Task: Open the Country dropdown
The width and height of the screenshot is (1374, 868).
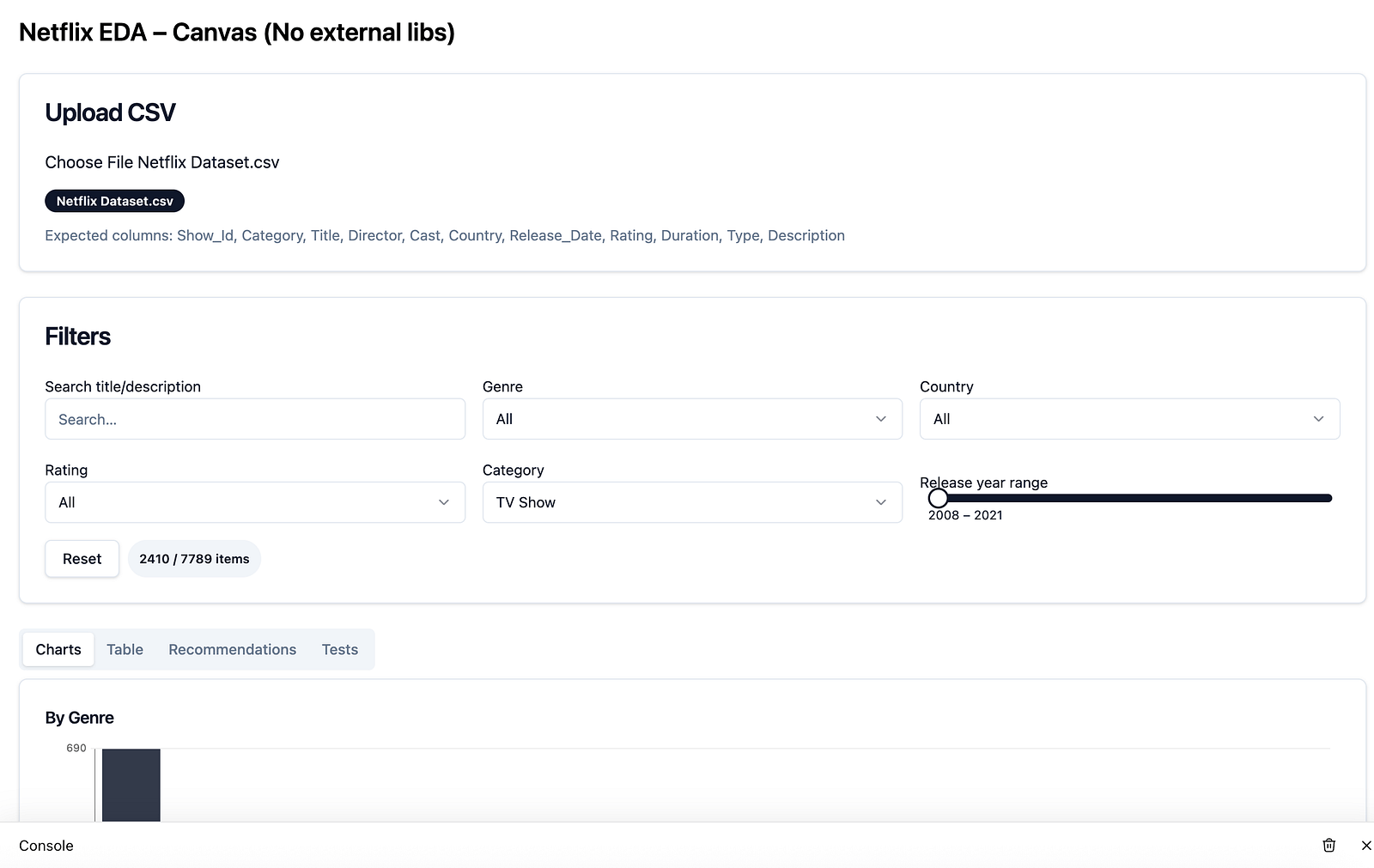Action: click(1129, 419)
